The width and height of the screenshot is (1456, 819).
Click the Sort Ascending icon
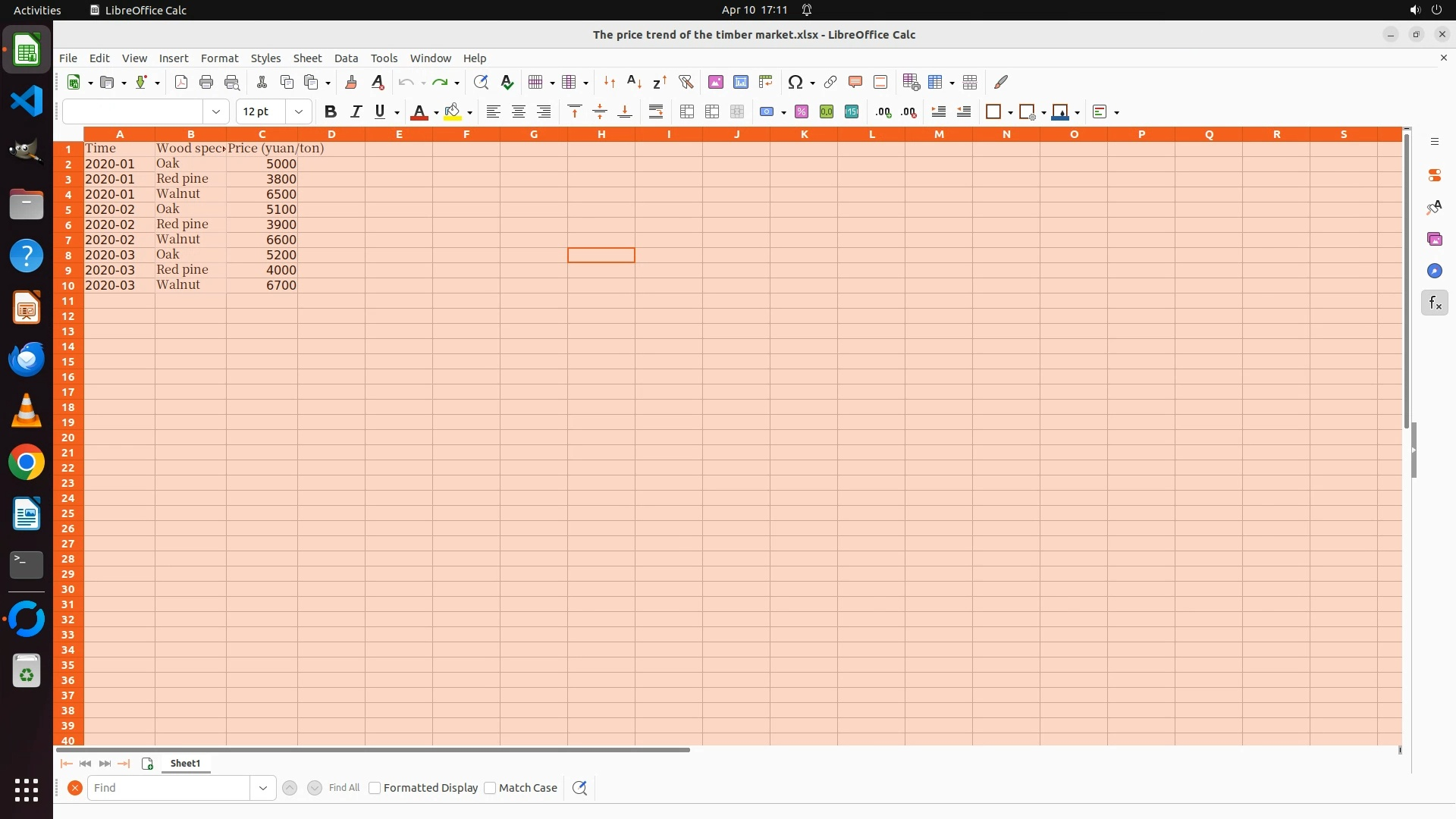click(x=634, y=82)
